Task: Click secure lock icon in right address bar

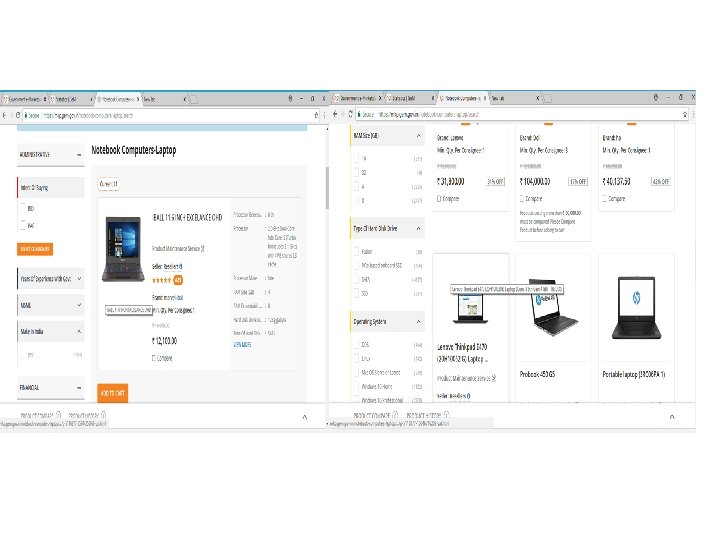Action: point(359,114)
